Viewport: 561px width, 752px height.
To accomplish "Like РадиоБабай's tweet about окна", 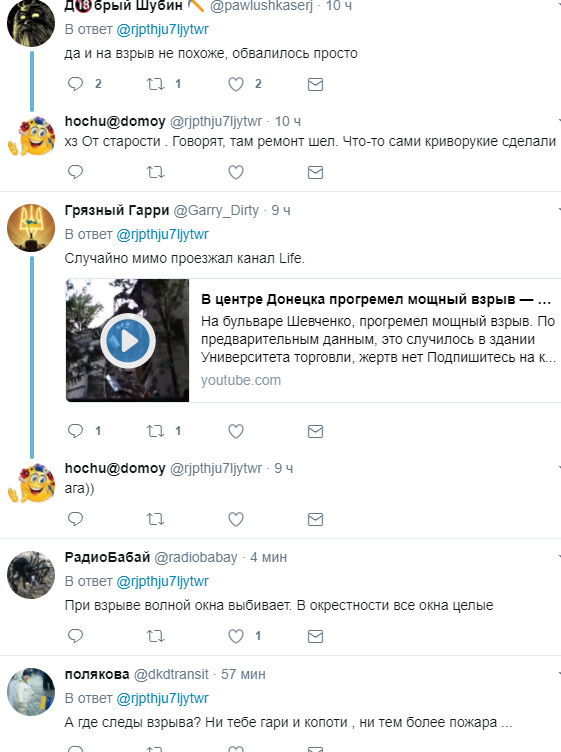I will tap(235, 636).
